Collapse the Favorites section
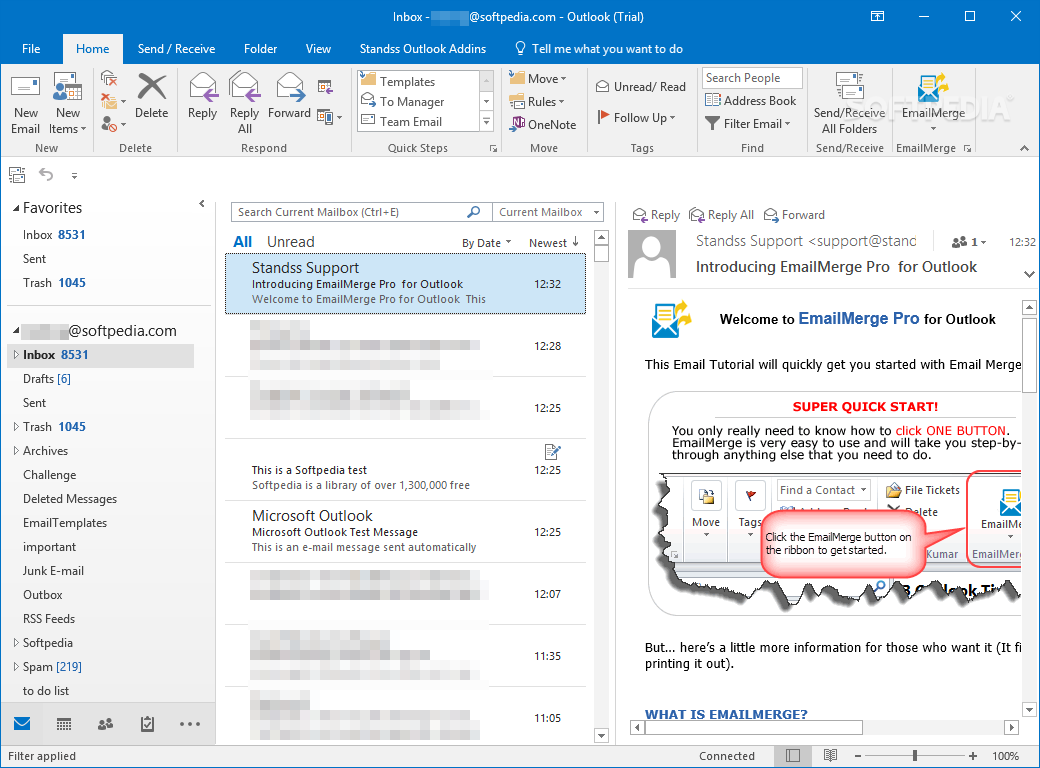Viewport: 1040px width, 768px height. [16, 208]
